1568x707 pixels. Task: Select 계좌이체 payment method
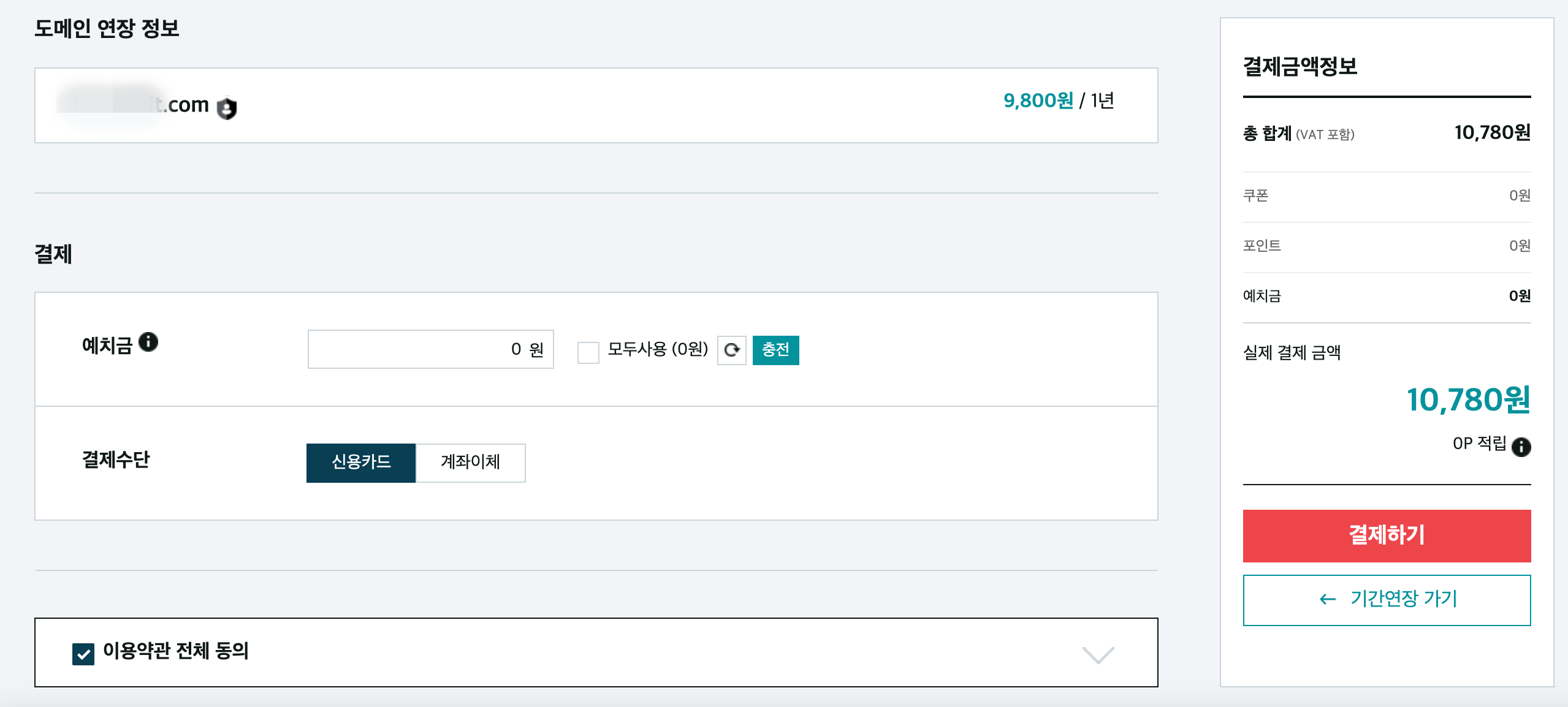point(471,463)
